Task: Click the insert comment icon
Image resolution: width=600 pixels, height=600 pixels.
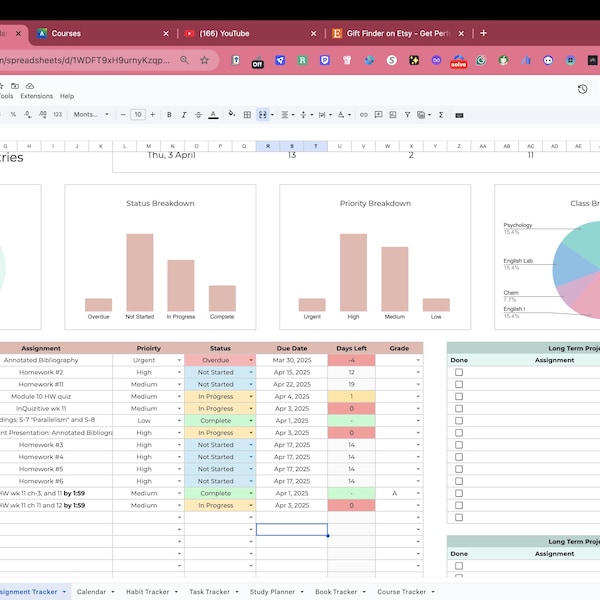Action: pyautogui.click(x=378, y=115)
